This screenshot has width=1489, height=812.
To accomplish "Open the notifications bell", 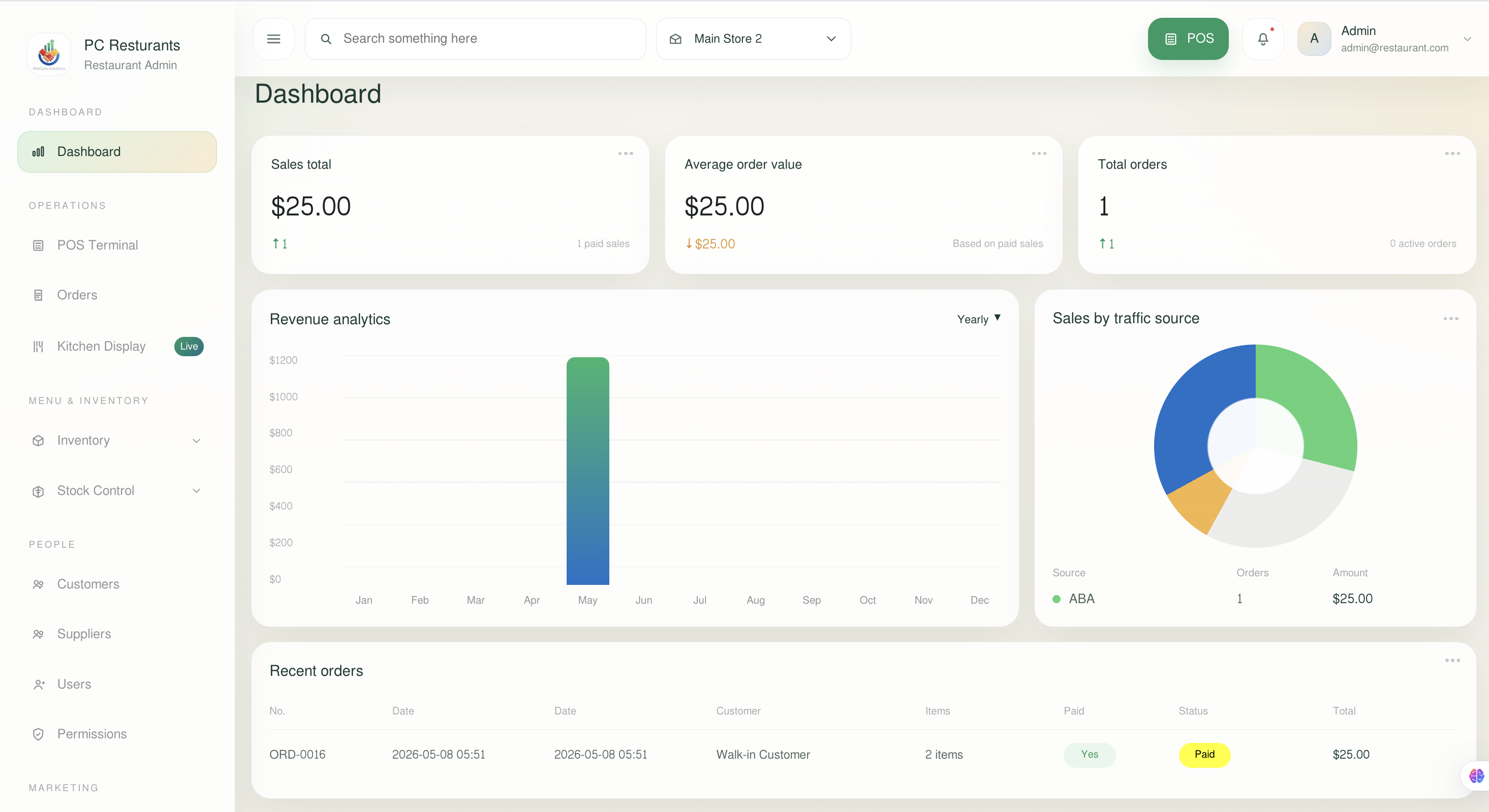I will pos(1263,39).
